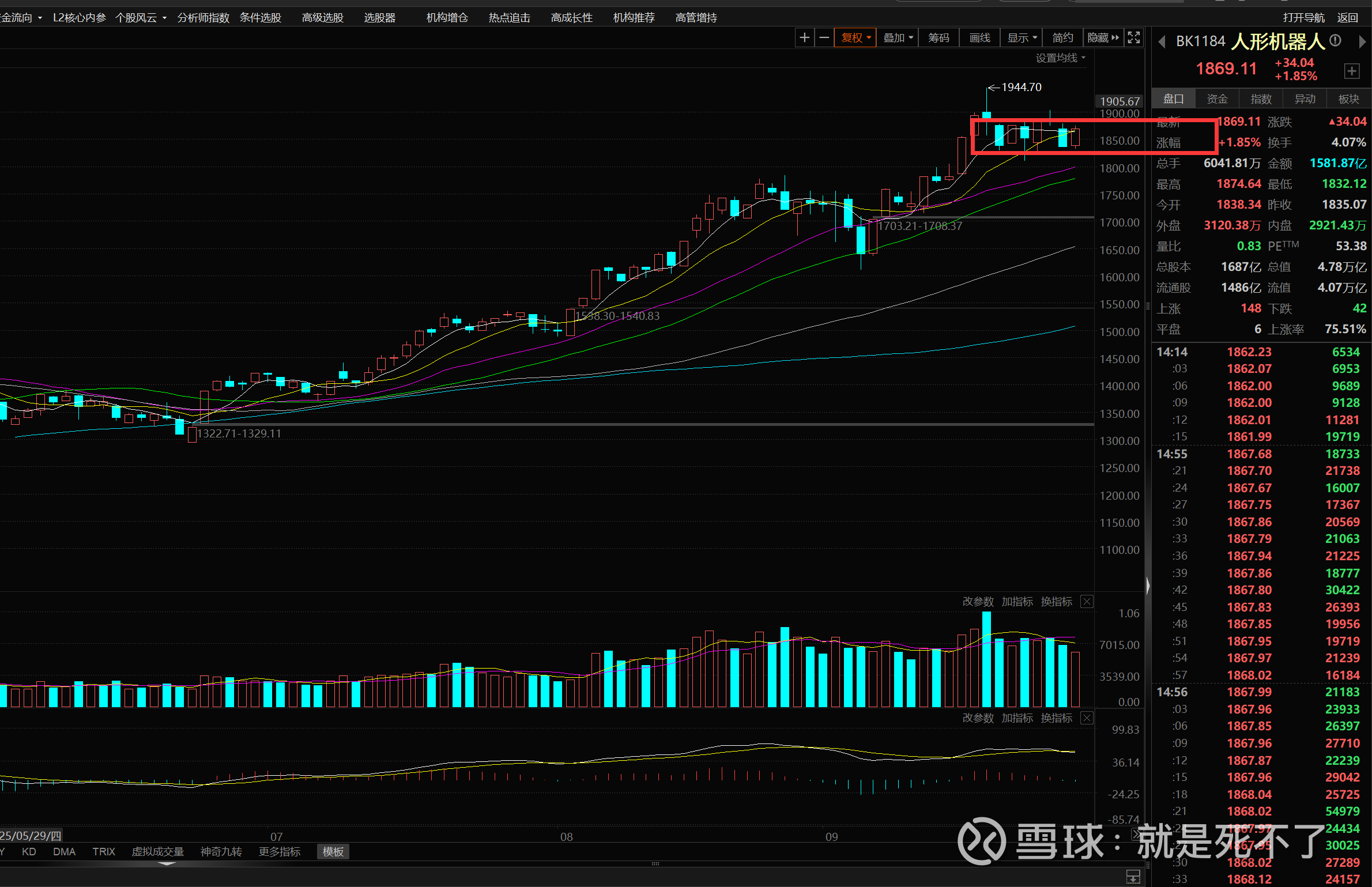Click 打开导航 link at top
1372x887 pixels.
(1303, 18)
